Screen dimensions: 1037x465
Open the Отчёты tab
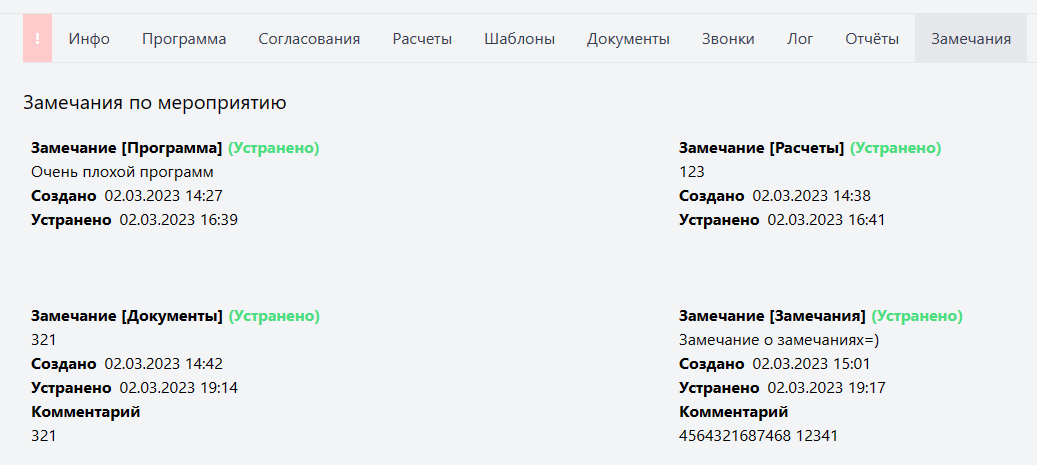pyautogui.click(x=872, y=39)
